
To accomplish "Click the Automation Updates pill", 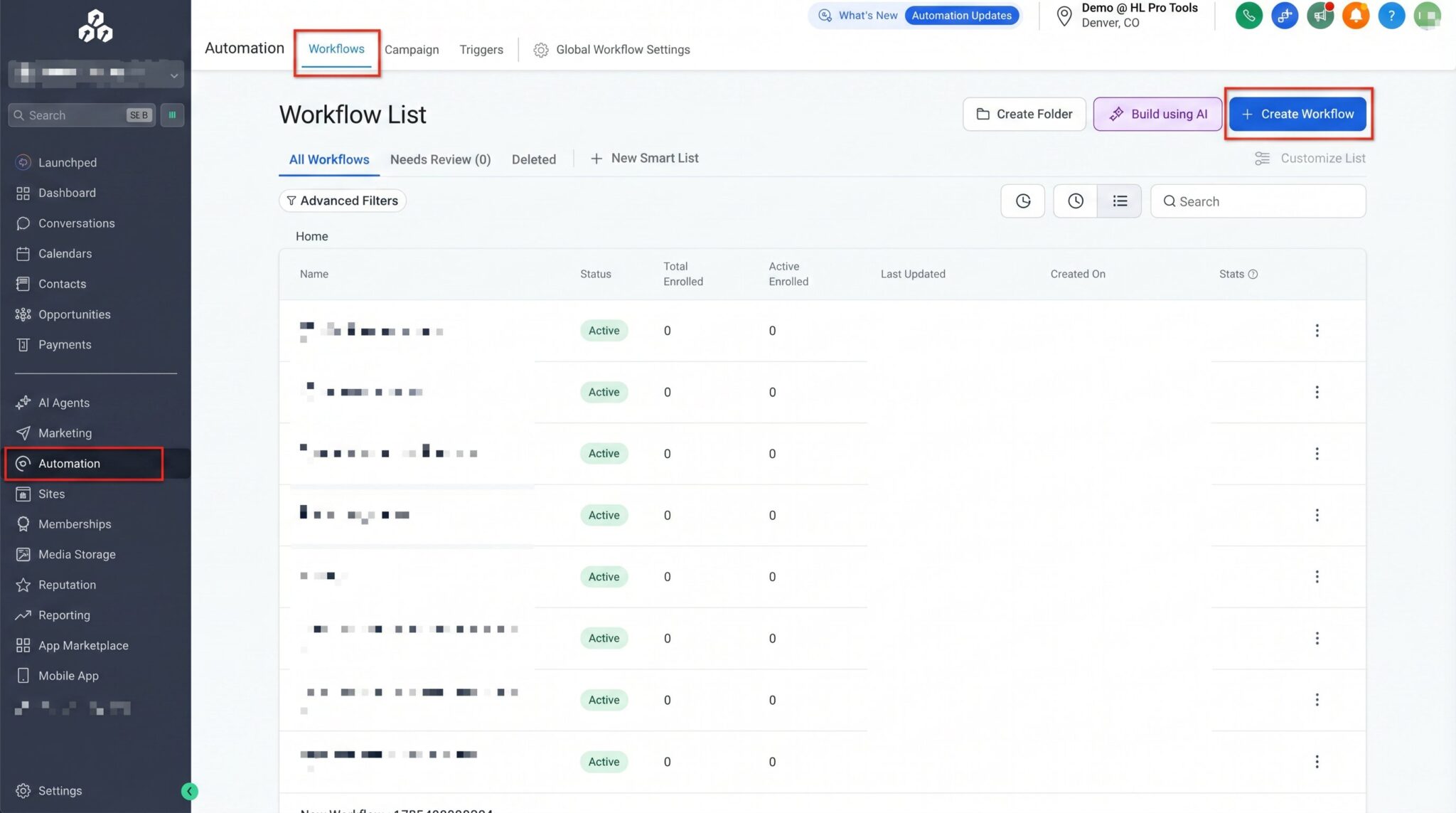I will pyautogui.click(x=961, y=16).
